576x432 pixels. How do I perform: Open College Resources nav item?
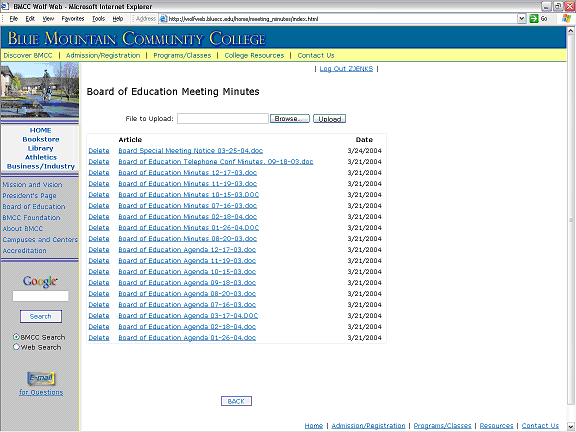(254, 55)
